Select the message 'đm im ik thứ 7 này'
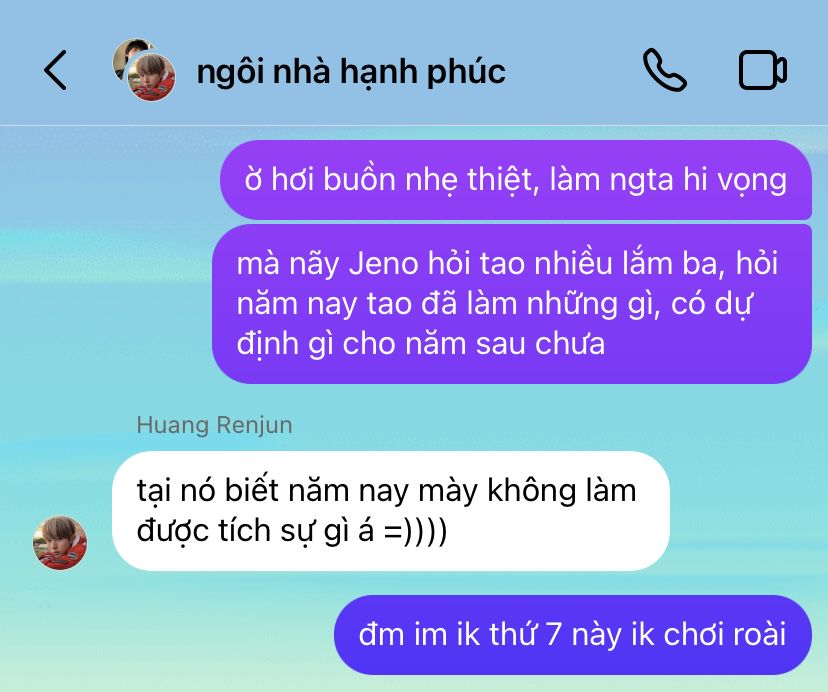828x692 pixels. coord(573,635)
